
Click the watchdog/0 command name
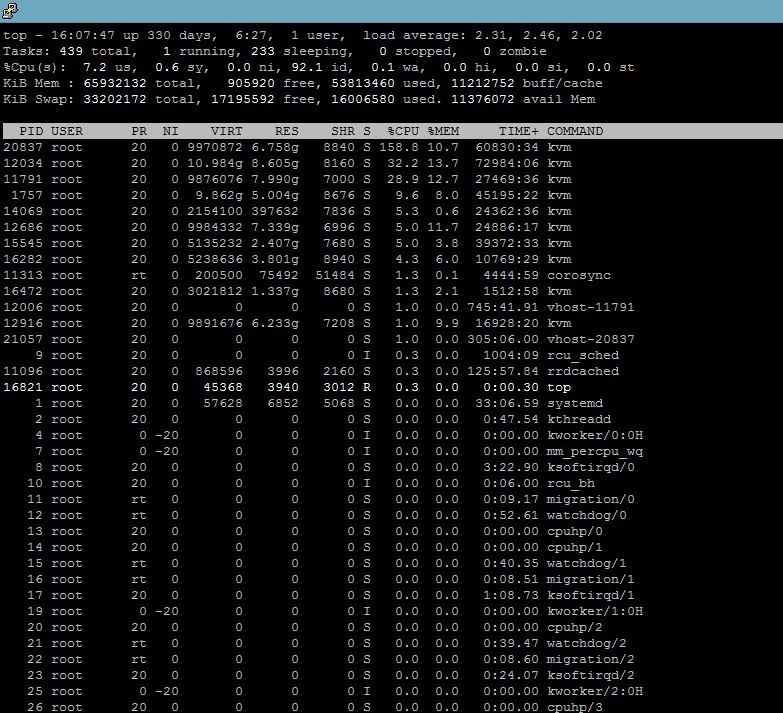pos(587,515)
